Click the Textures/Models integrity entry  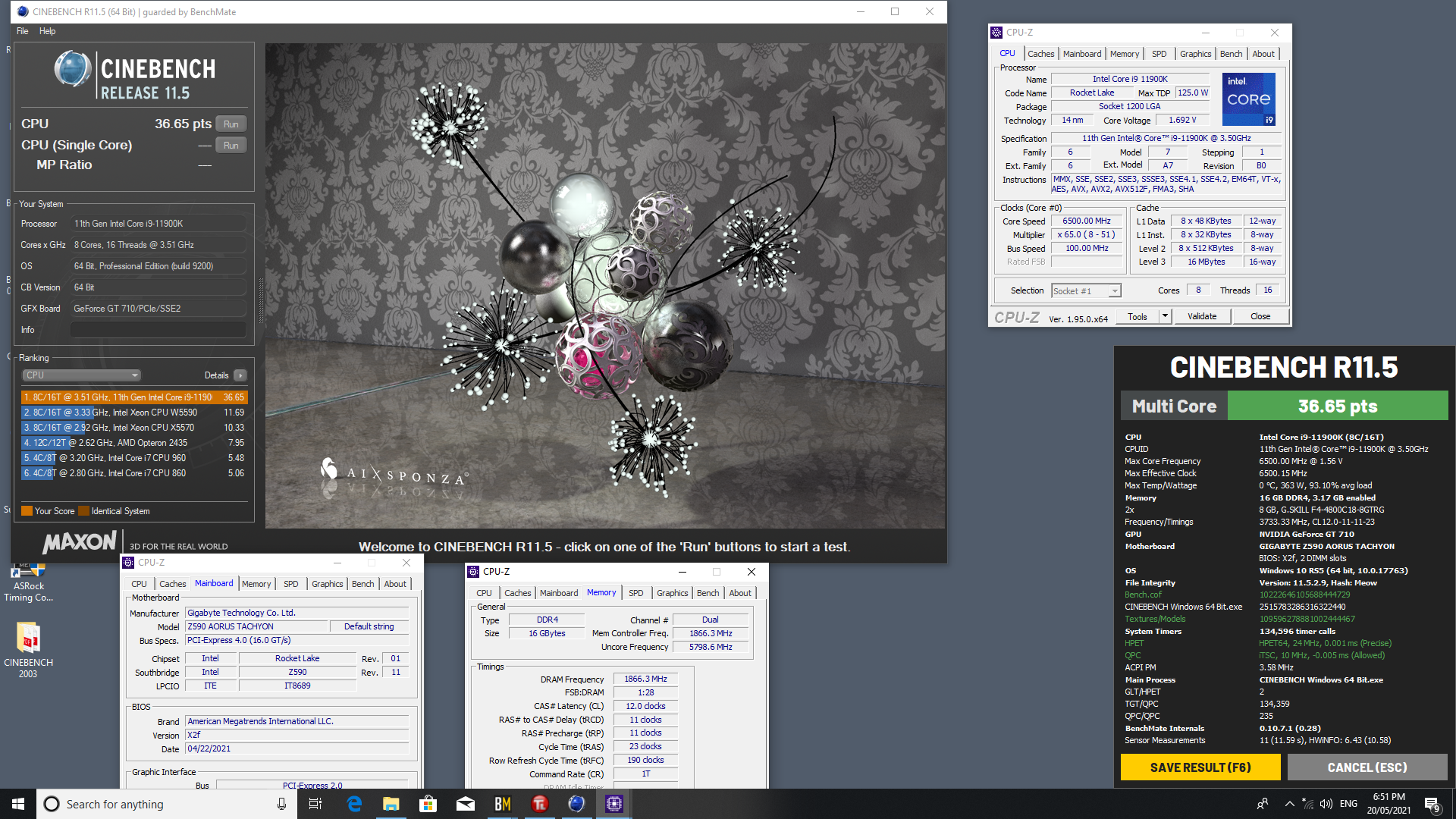click(1154, 619)
